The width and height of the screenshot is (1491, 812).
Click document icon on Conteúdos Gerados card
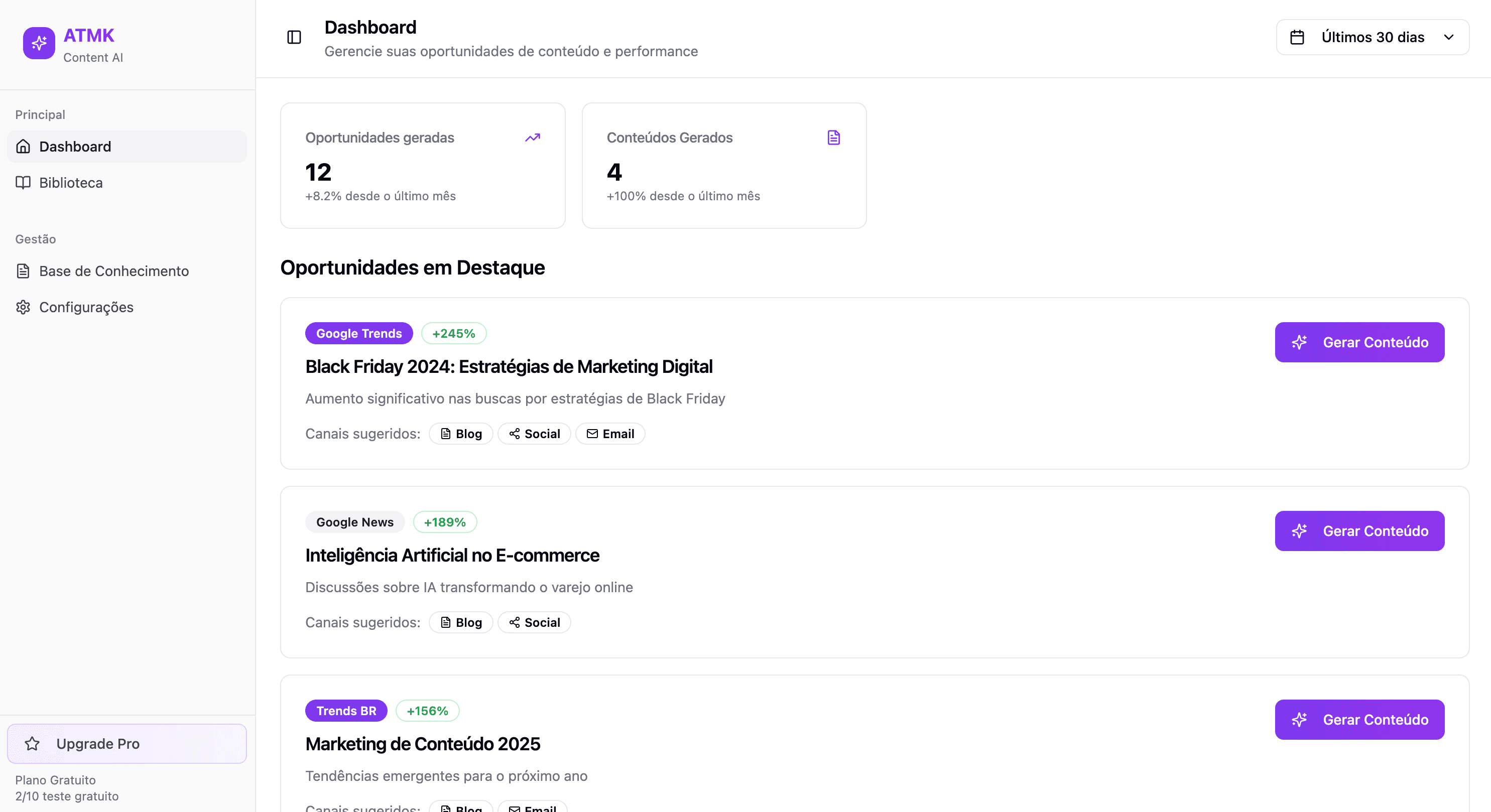tap(833, 138)
